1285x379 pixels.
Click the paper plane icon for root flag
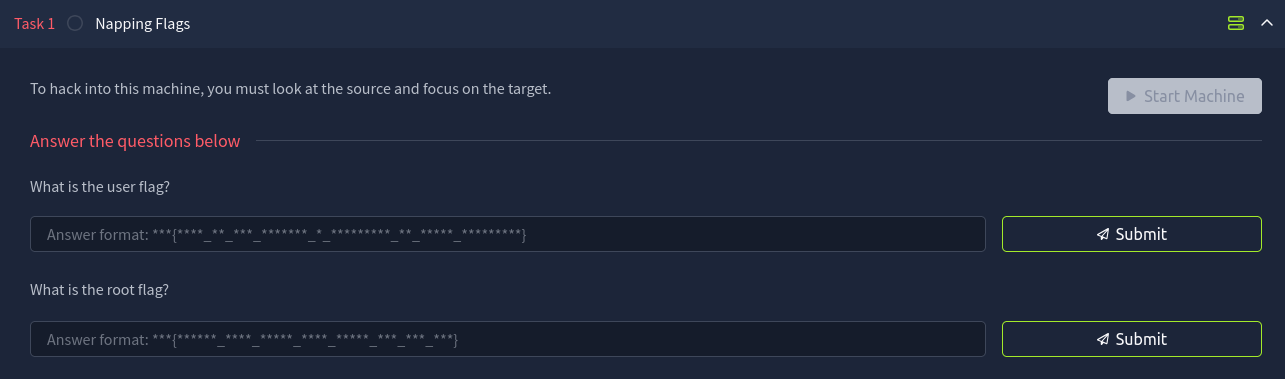coord(1103,339)
